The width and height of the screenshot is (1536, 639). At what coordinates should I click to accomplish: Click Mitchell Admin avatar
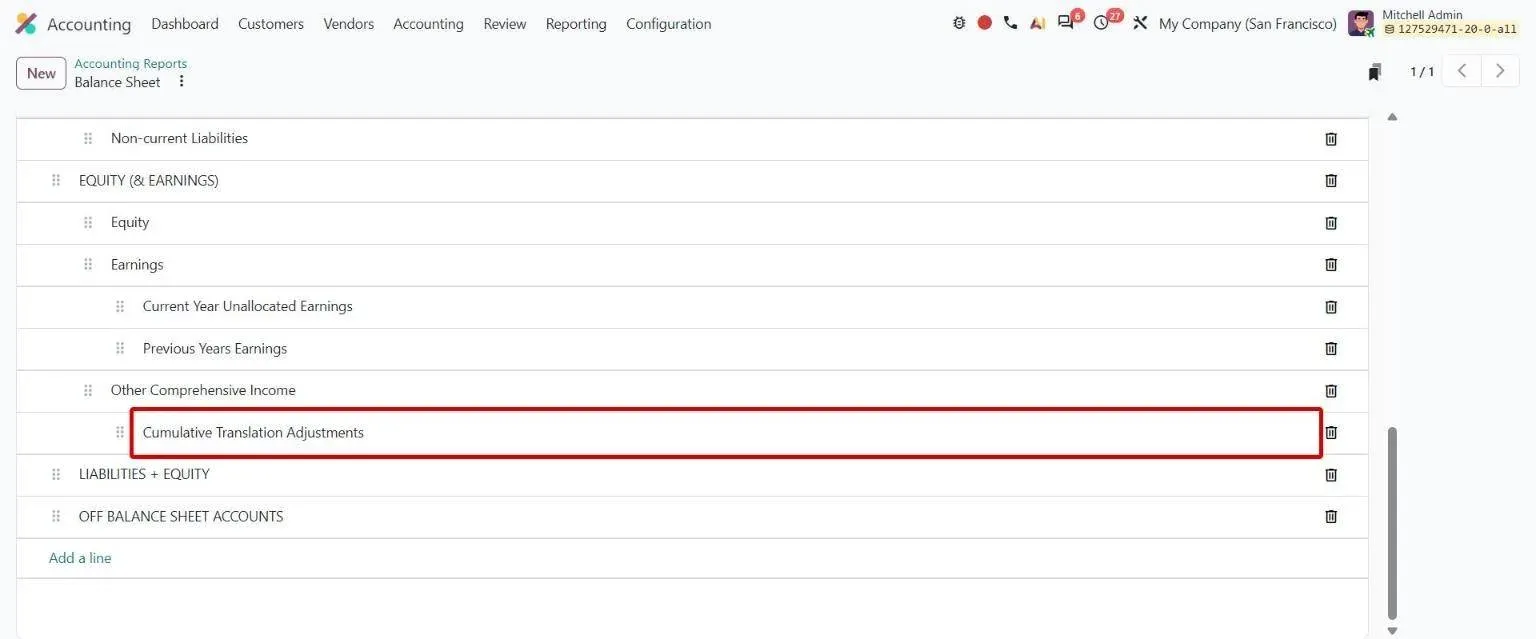click(1361, 23)
